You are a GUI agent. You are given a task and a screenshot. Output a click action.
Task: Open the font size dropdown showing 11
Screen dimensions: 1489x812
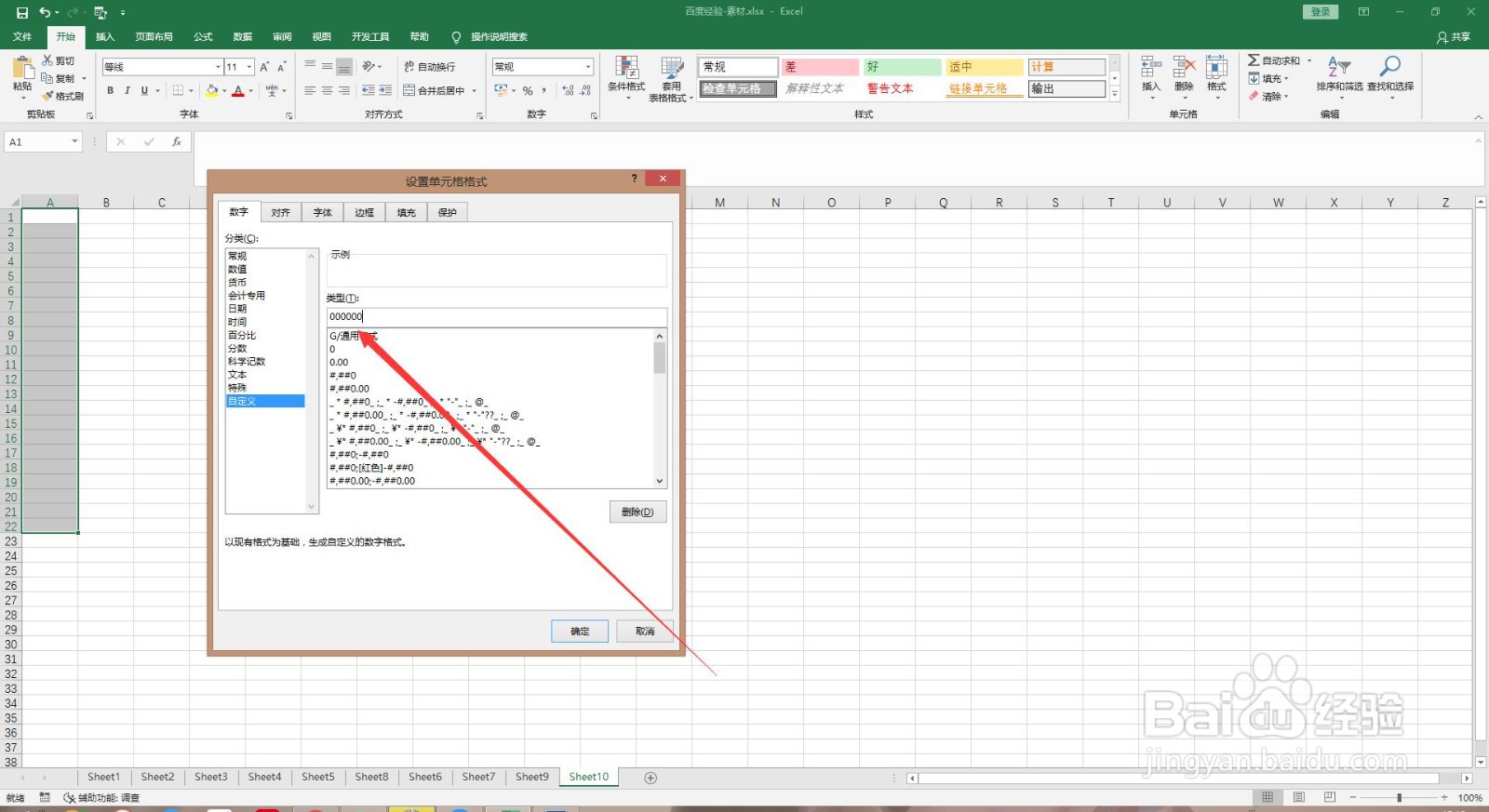coord(249,67)
